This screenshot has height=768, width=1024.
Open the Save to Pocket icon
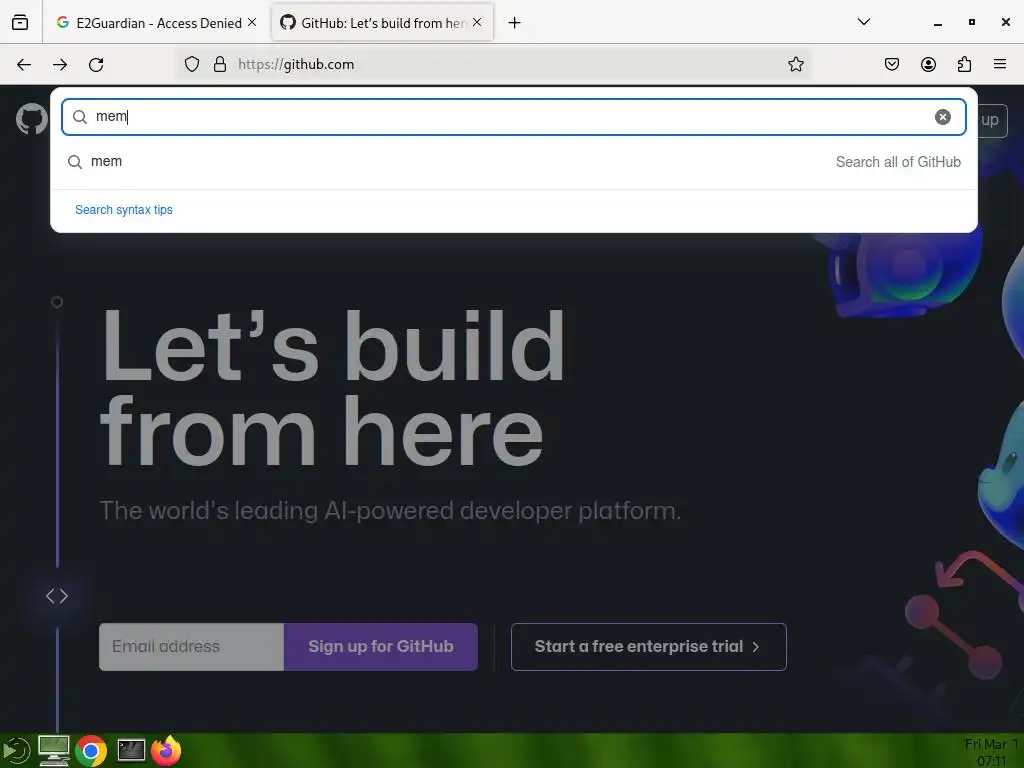point(891,64)
